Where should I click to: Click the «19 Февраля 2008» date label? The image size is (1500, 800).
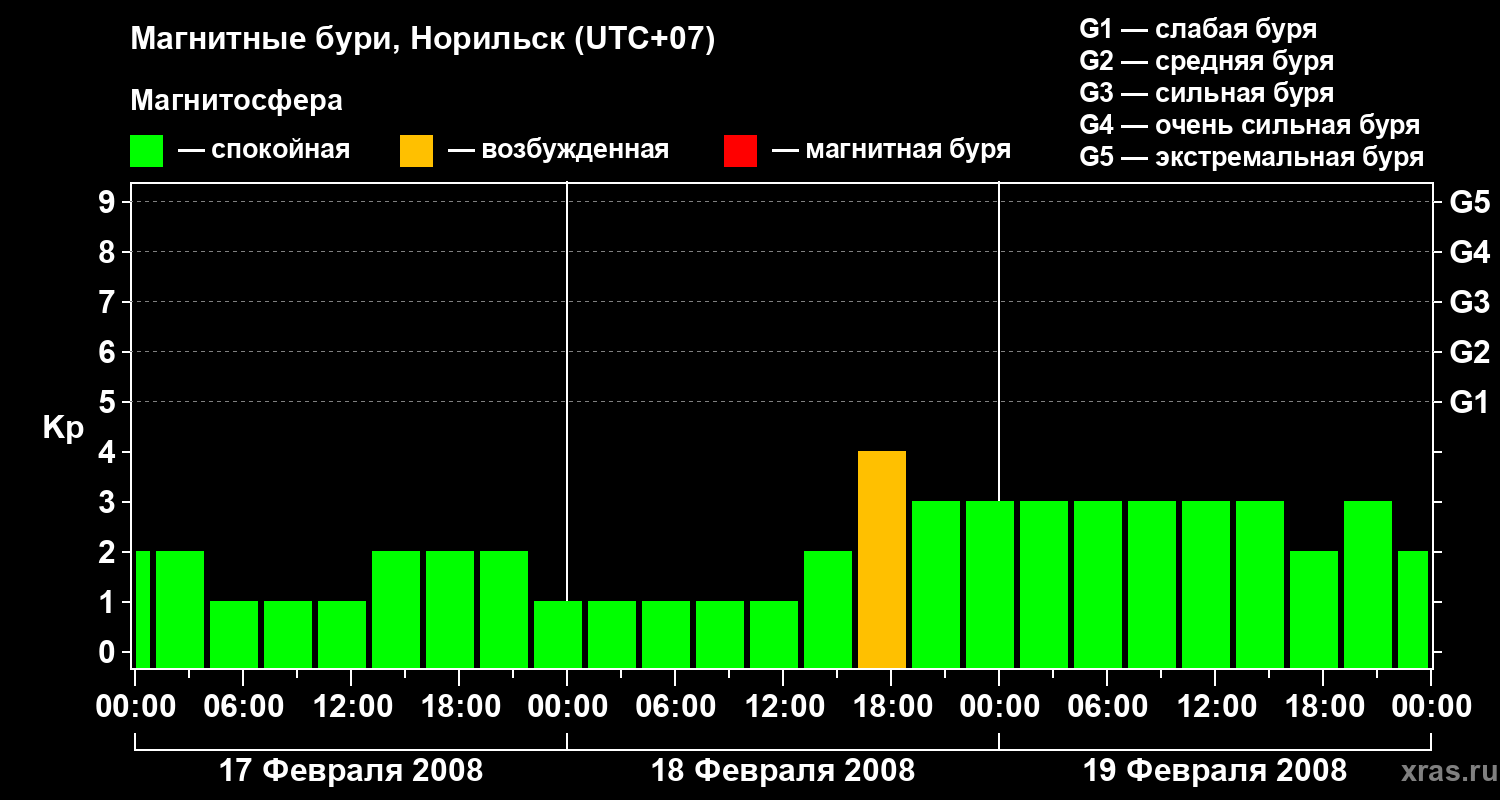[x=1215, y=771]
